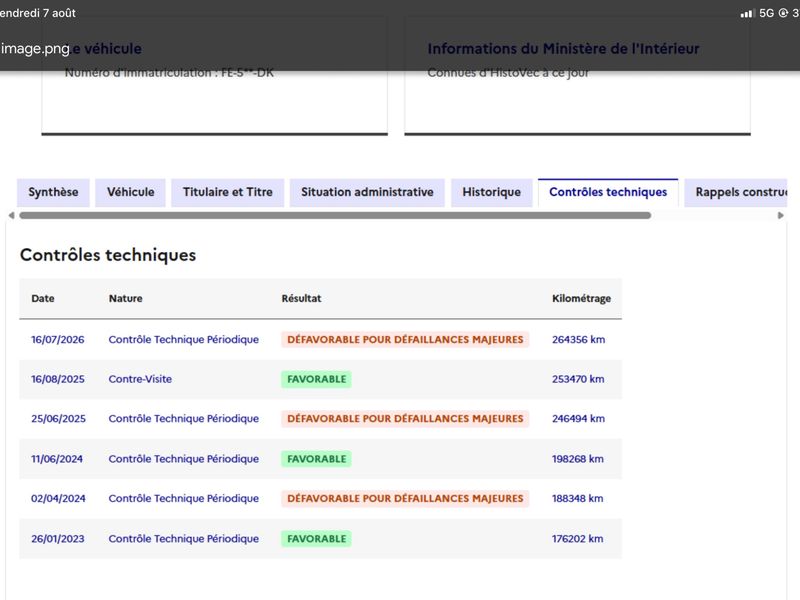800x600 pixels.
Task: Click the 264356 km mileage value
Action: pos(579,339)
